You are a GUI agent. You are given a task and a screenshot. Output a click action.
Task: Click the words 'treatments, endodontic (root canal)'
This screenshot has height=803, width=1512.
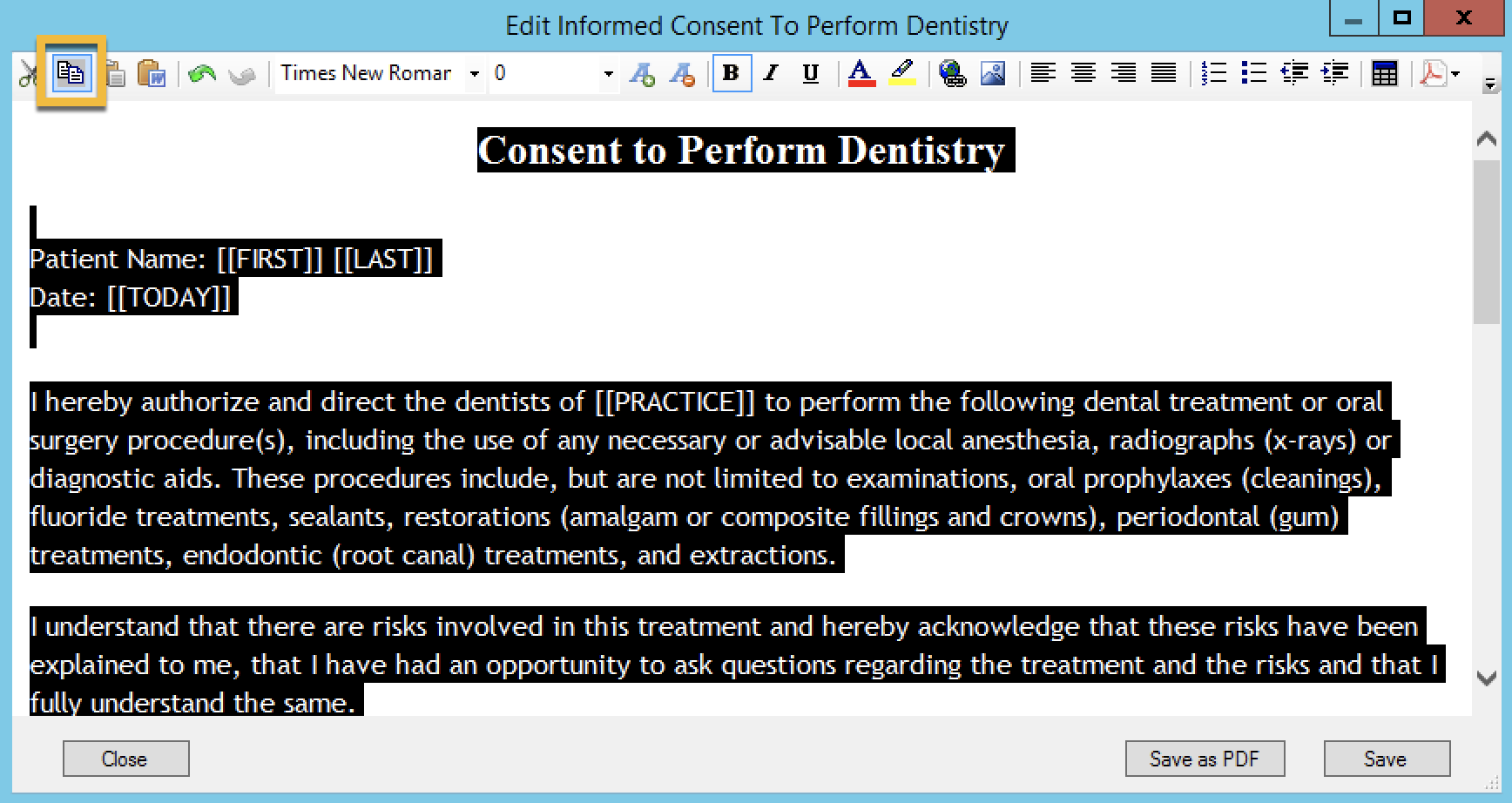click(253, 555)
